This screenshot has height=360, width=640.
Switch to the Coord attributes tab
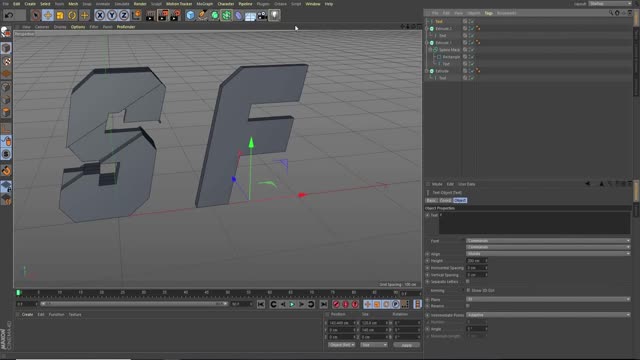[445, 200]
